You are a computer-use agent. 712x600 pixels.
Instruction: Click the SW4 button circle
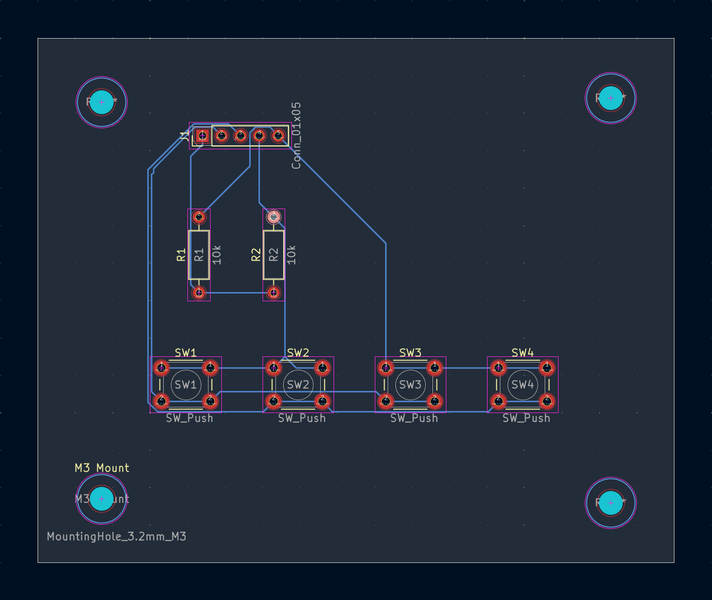[x=523, y=385]
